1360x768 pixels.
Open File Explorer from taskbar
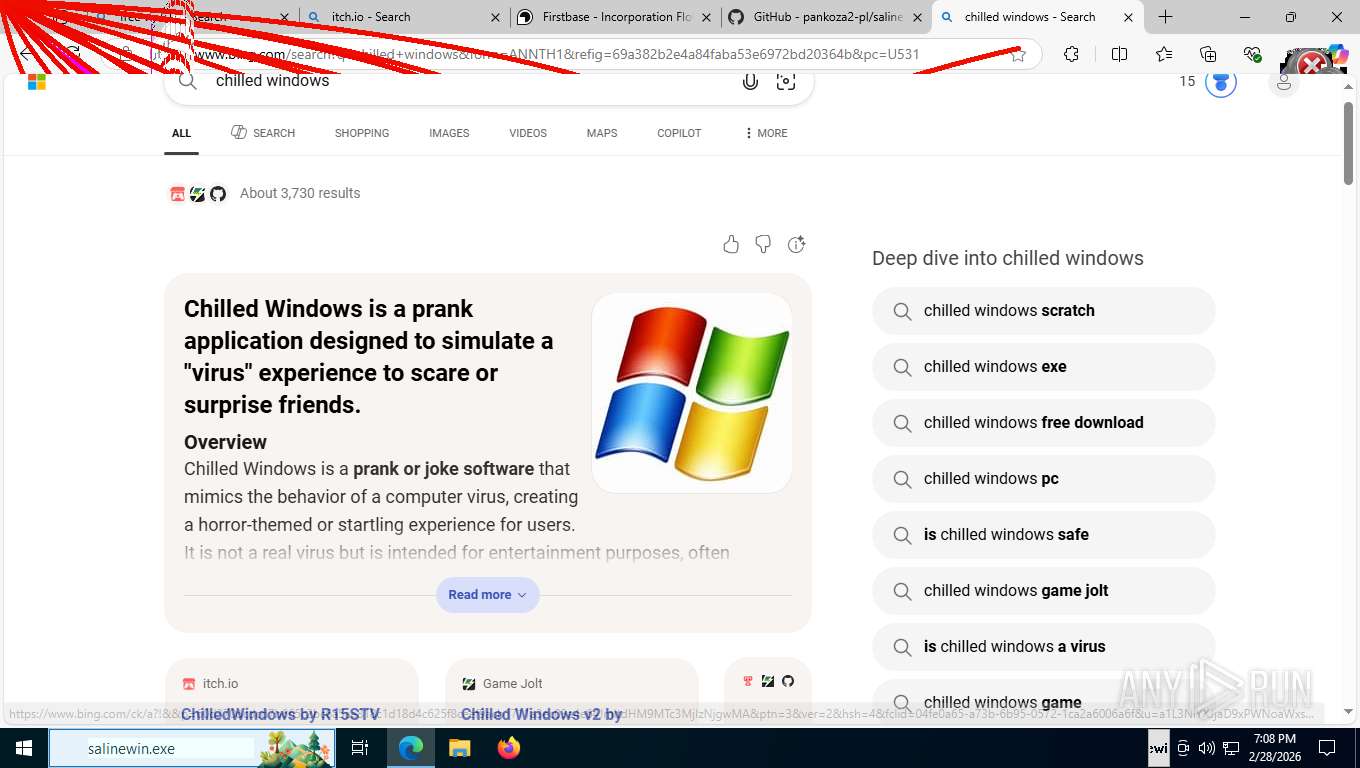(459, 748)
